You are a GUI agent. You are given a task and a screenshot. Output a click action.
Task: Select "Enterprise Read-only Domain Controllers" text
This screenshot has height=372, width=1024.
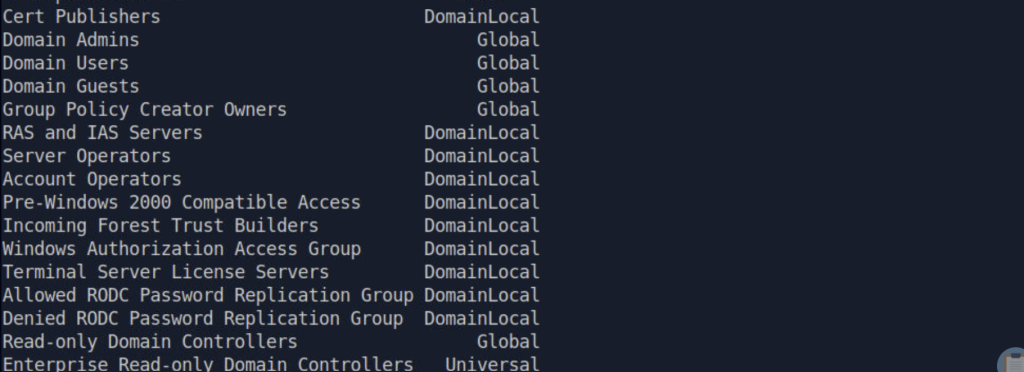208,364
